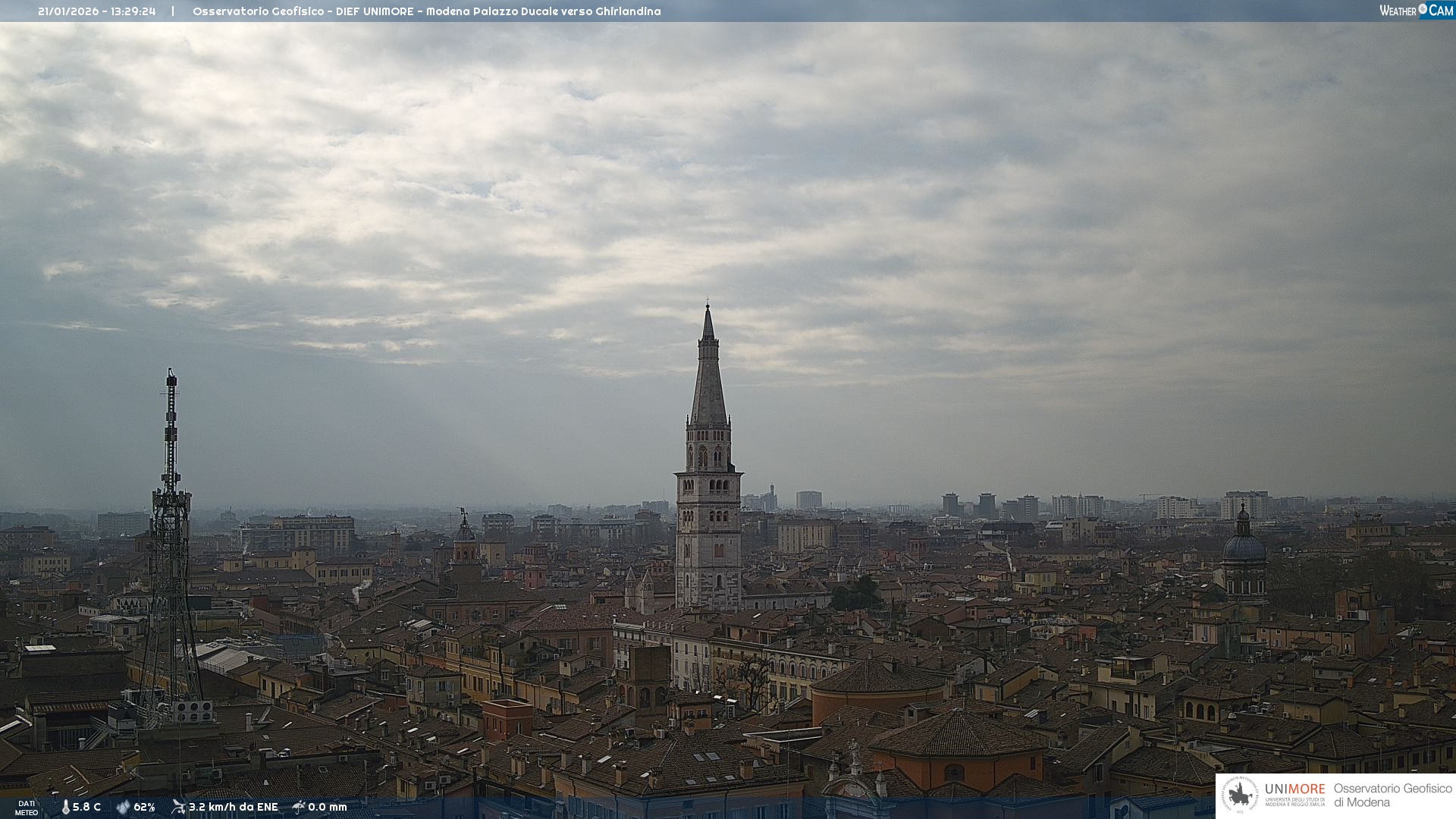Click the DATI METEO label
This screenshot has width=1456, height=819.
[27, 808]
